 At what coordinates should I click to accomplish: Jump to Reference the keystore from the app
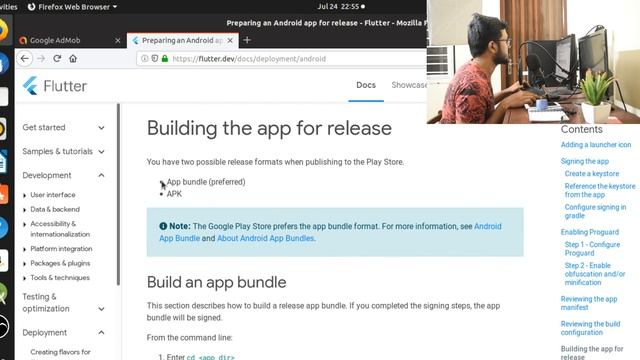point(600,190)
